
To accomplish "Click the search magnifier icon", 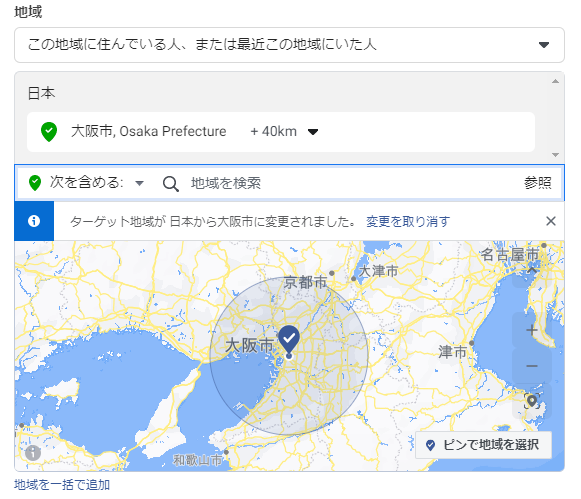I will coord(171,183).
